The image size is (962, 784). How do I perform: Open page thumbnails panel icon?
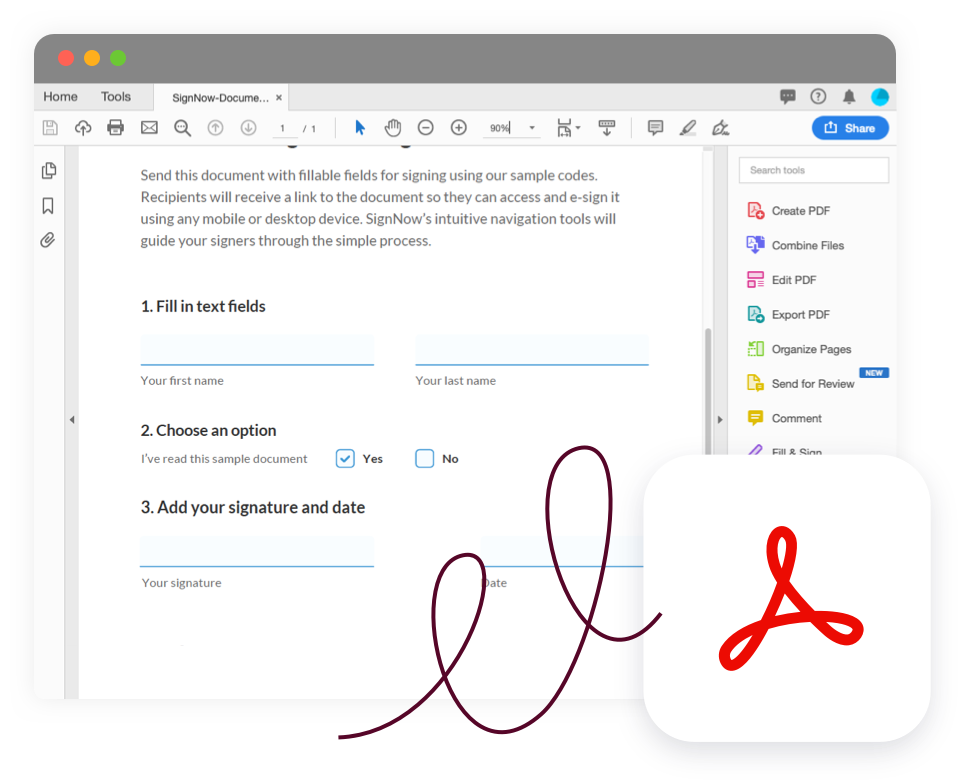click(x=49, y=171)
